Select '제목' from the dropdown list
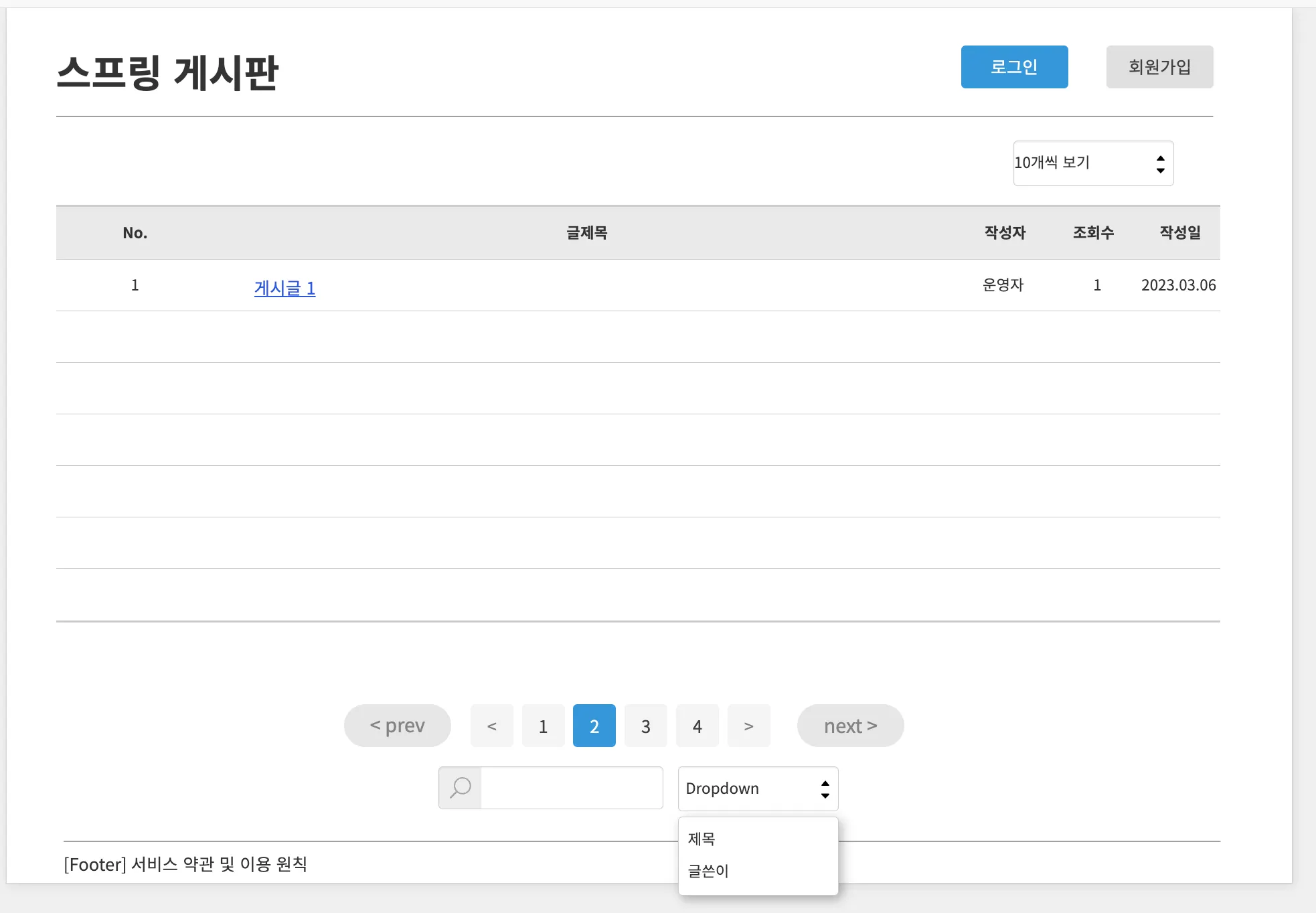The width and height of the screenshot is (1316, 913). pyautogui.click(x=702, y=839)
